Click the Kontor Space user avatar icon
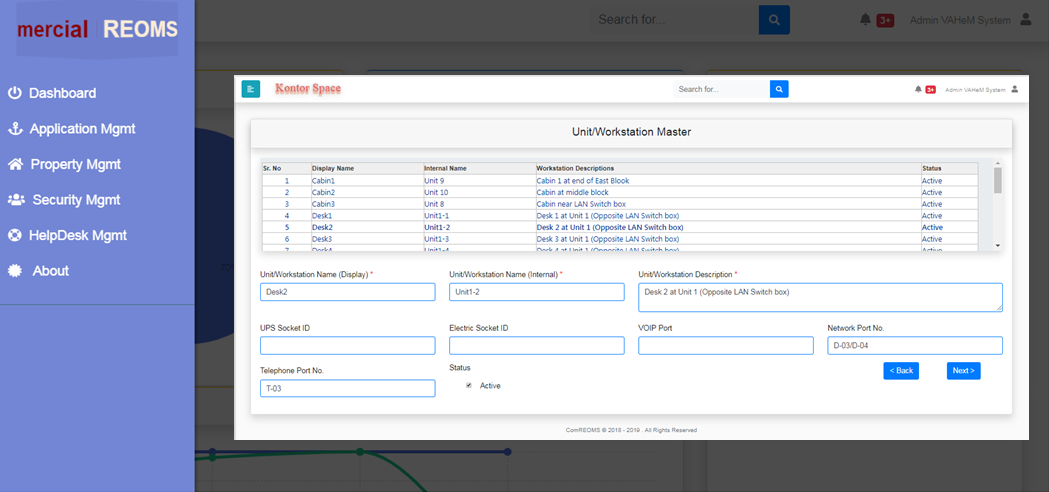The image size is (1049, 492). pos(1015,89)
